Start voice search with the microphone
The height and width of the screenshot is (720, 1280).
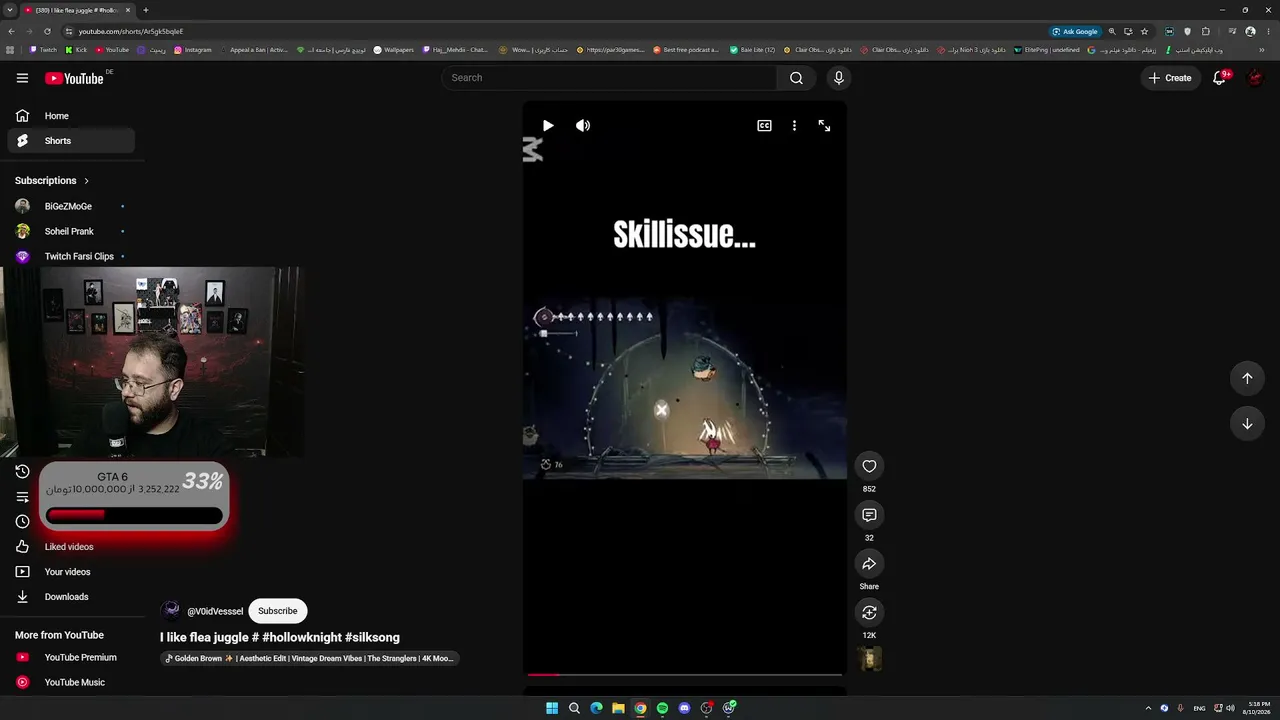pos(838,78)
